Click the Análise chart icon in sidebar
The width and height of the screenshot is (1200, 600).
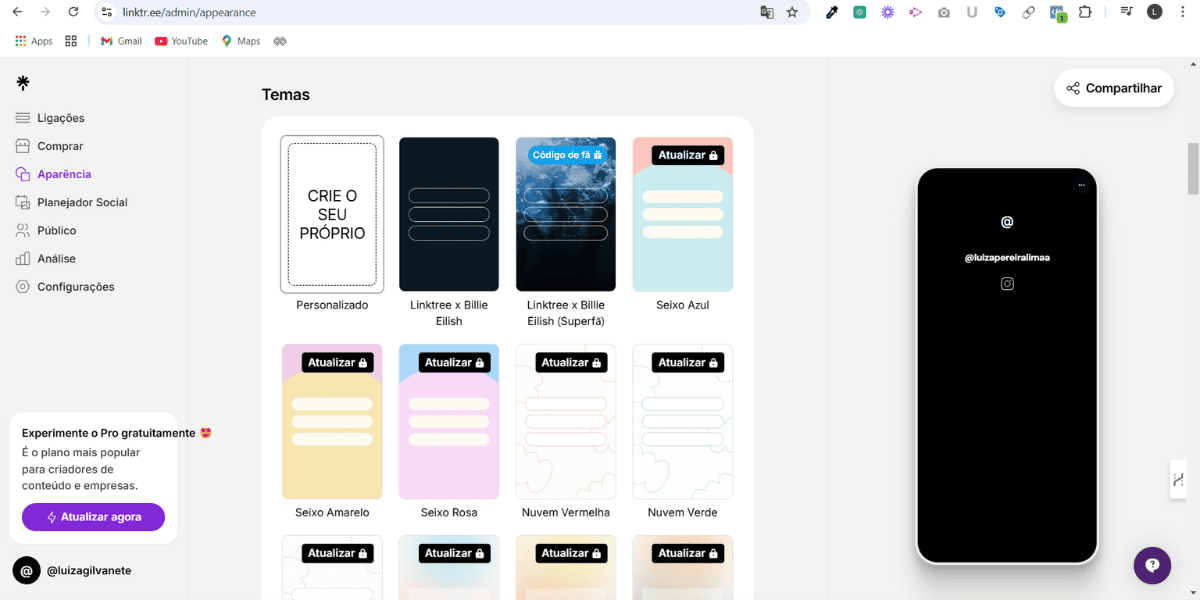(21, 258)
